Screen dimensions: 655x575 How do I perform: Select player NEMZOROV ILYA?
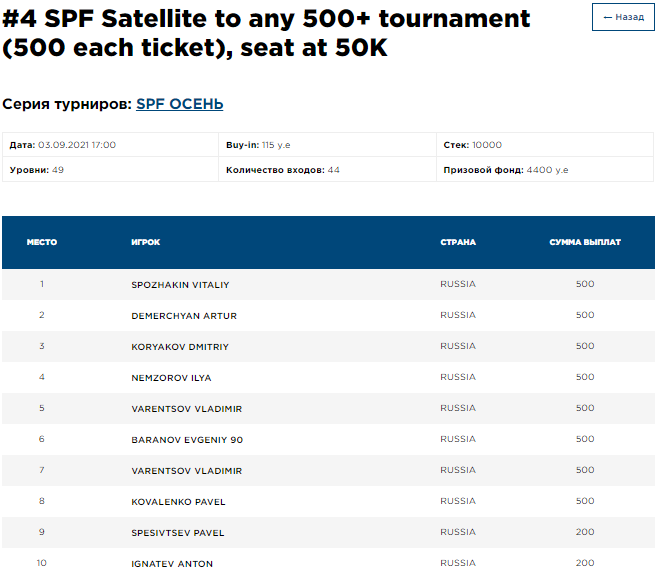point(171,378)
